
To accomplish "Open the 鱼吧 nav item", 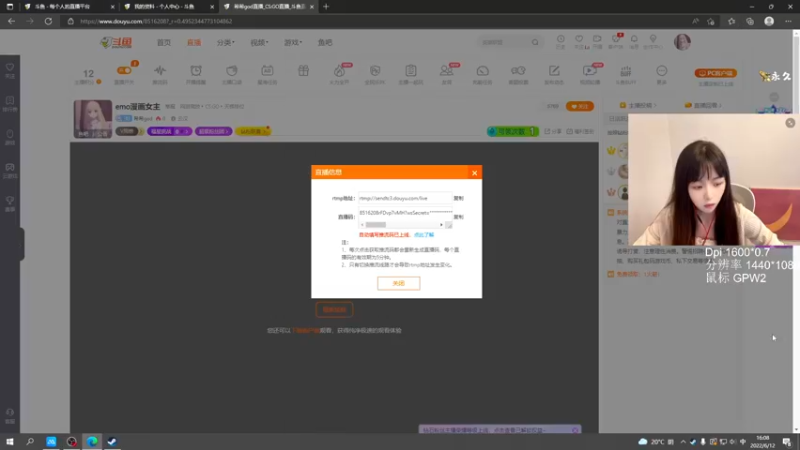I will point(325,42).
